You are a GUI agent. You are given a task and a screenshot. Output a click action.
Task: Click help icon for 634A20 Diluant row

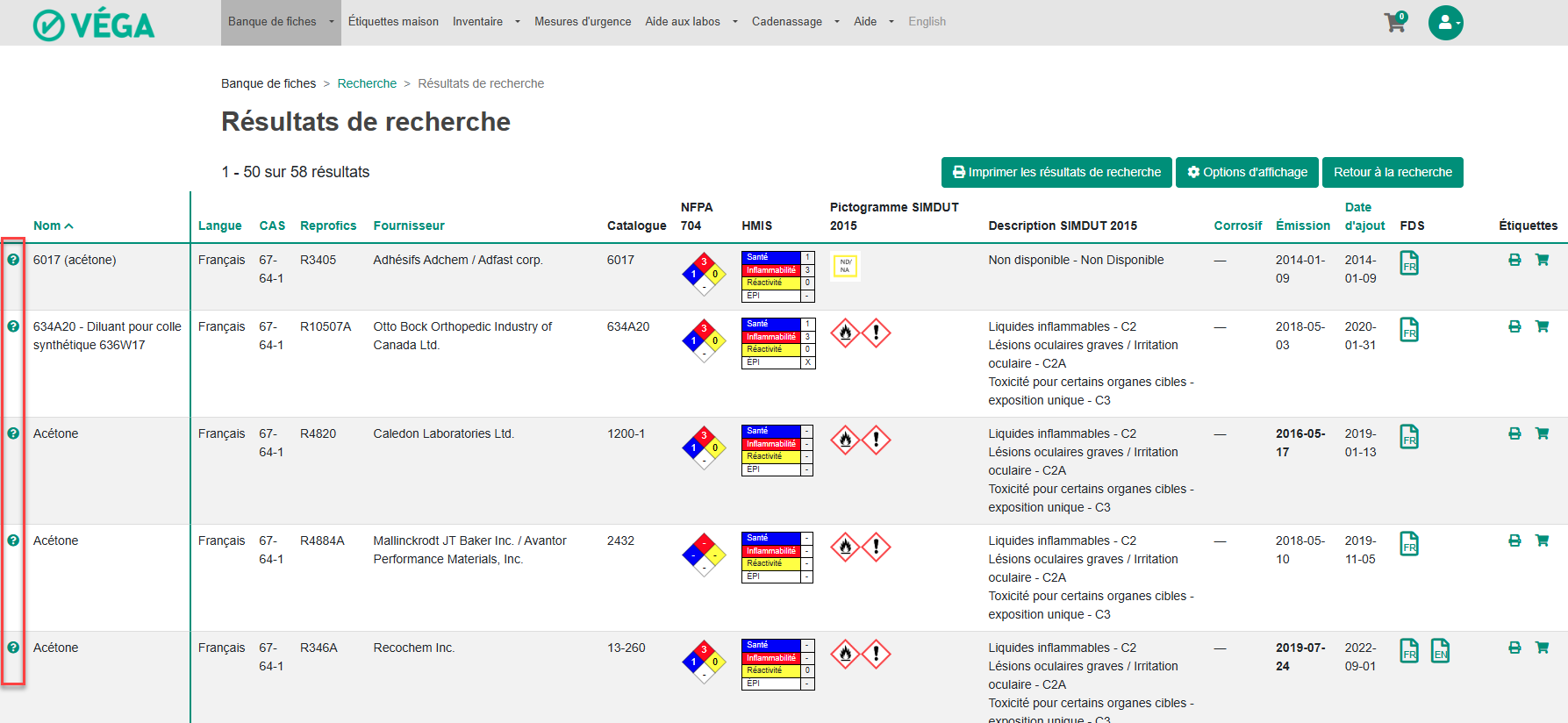pos(13,326)
